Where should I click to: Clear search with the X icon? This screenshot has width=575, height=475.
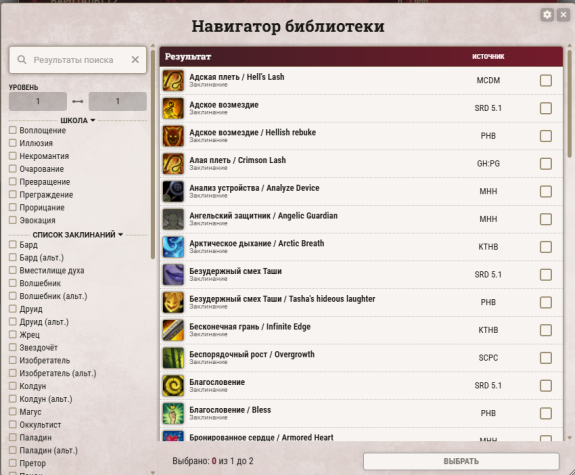(135, 60)
